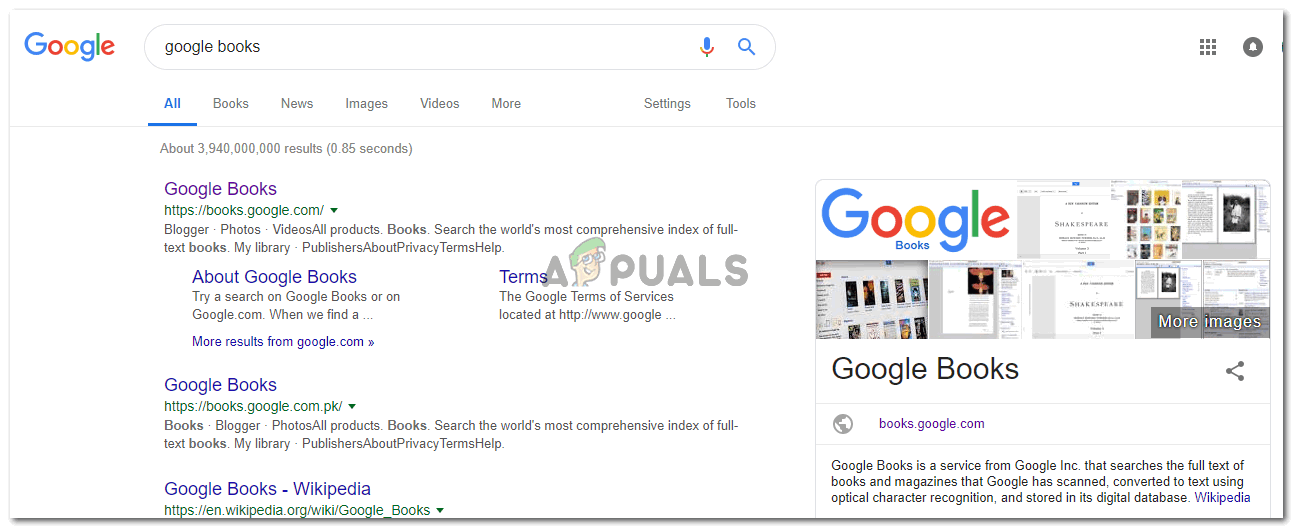The image size is (1294, 529).
Task: Click the globe icon next to books.google.com
Action: [x=843, y=424]
